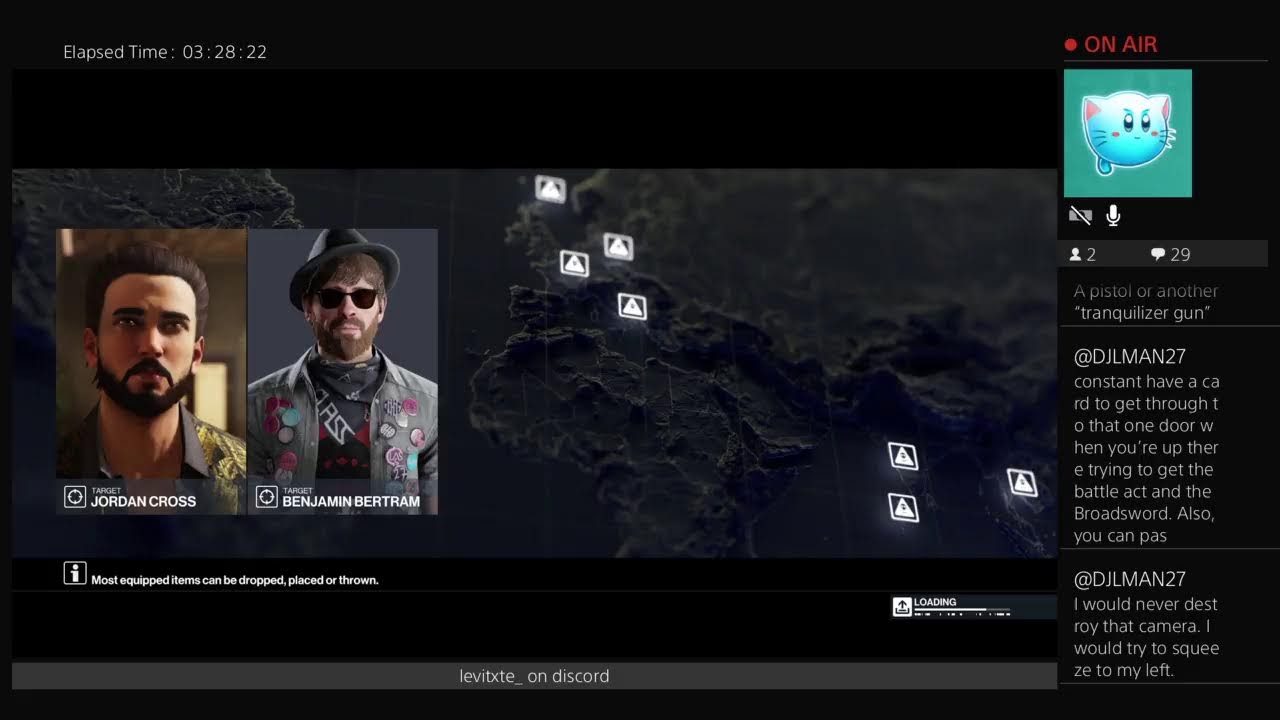Click the ON AIR label
The width and height of the screenshot is (1280, 720).
point(1121,45)
